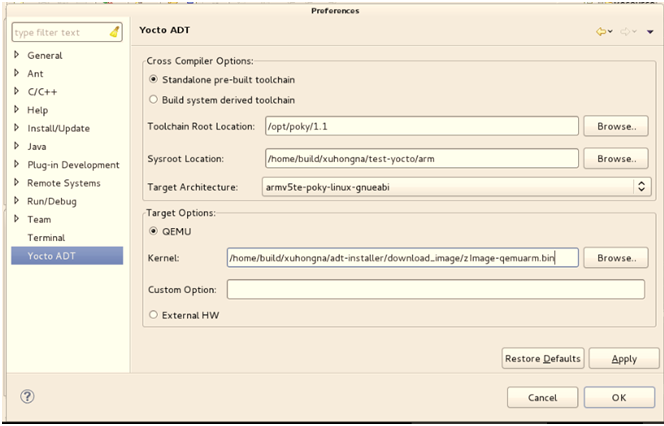Select Standalone pre-built toolchain option
The height and width of the screenshot is (426, 664).
pyautogui.click(x=154, y=80)
